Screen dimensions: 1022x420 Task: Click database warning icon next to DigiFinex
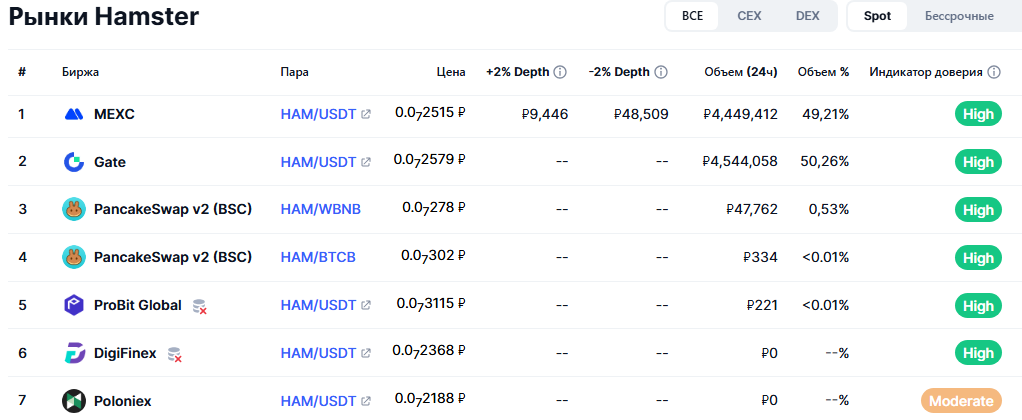point(175,354)
